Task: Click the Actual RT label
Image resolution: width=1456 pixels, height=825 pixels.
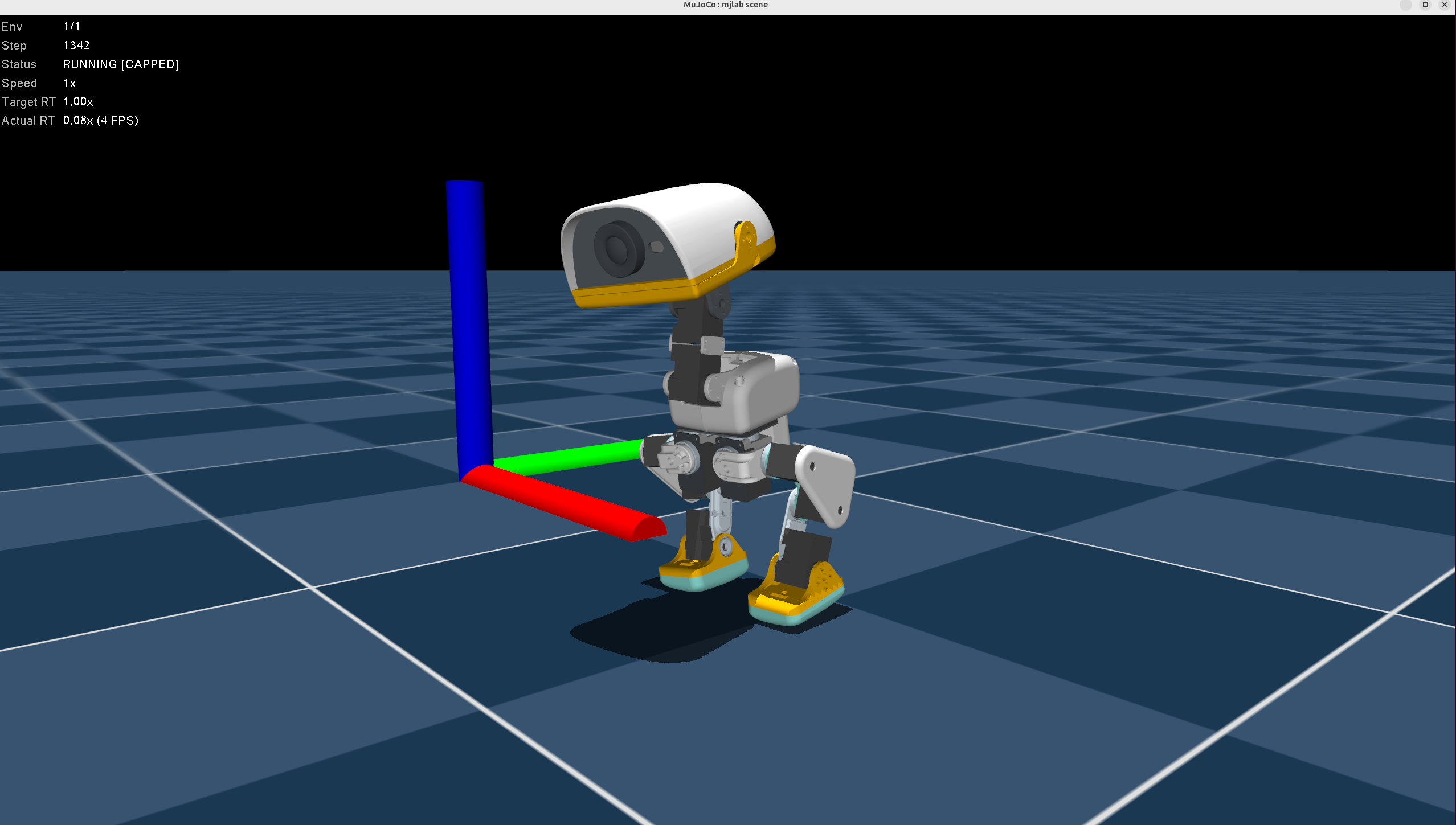Action: point(28,121)
